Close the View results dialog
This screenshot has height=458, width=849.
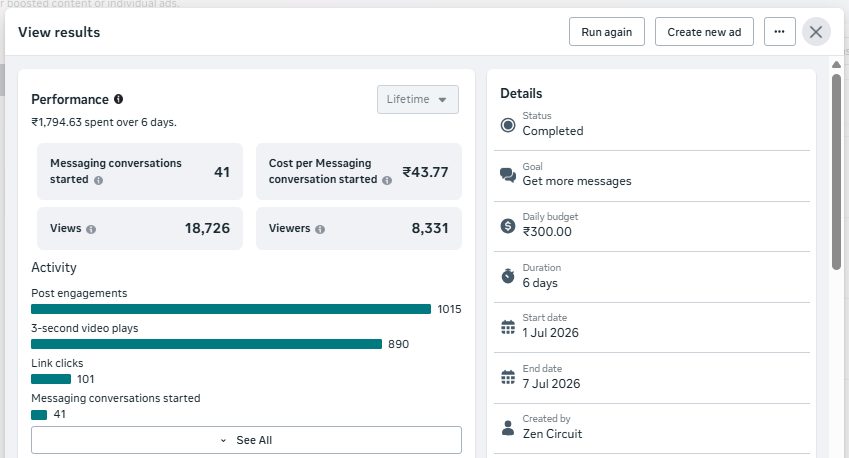coord(816,32)
